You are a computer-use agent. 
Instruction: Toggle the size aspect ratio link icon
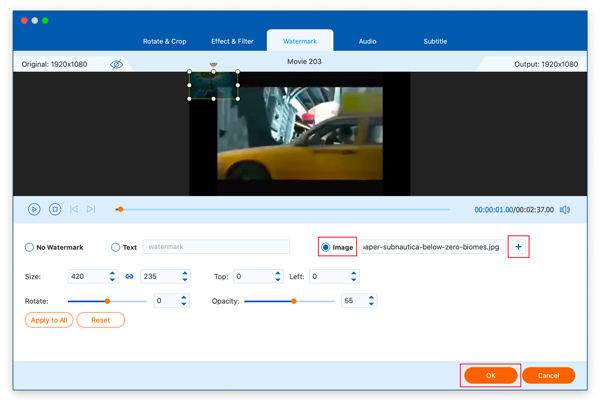129,276
